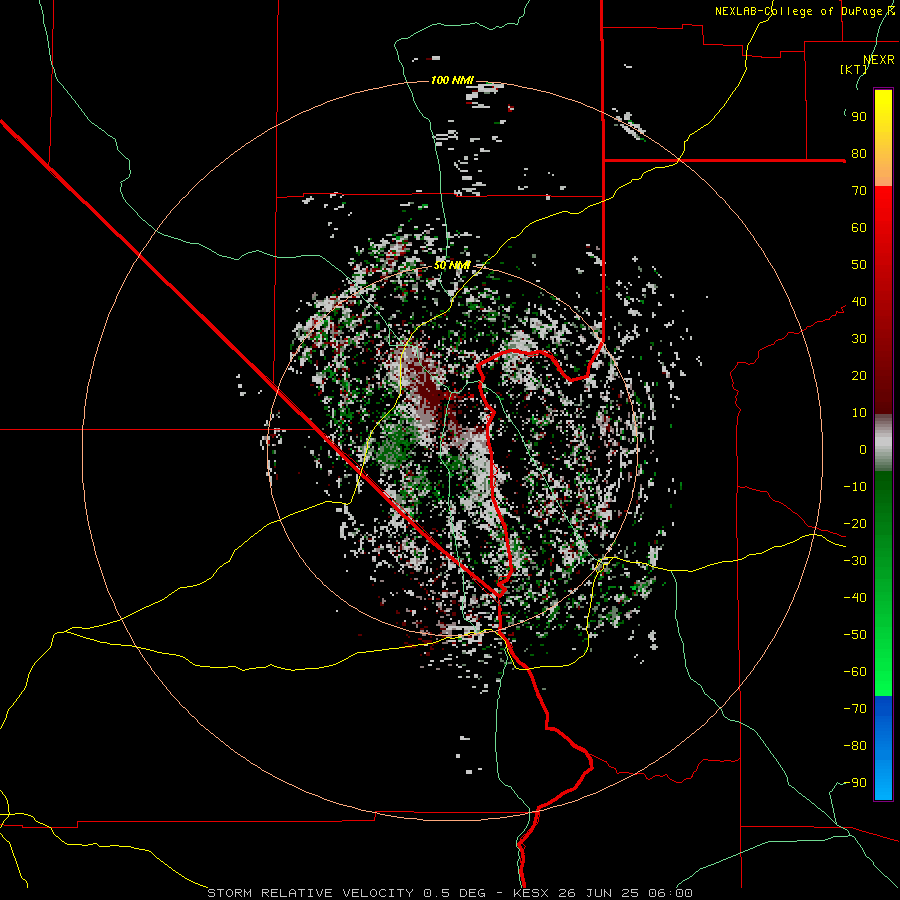The image size is (900, 900).
Task: Click the -70 value on the velocity scale
Action: 855,709
